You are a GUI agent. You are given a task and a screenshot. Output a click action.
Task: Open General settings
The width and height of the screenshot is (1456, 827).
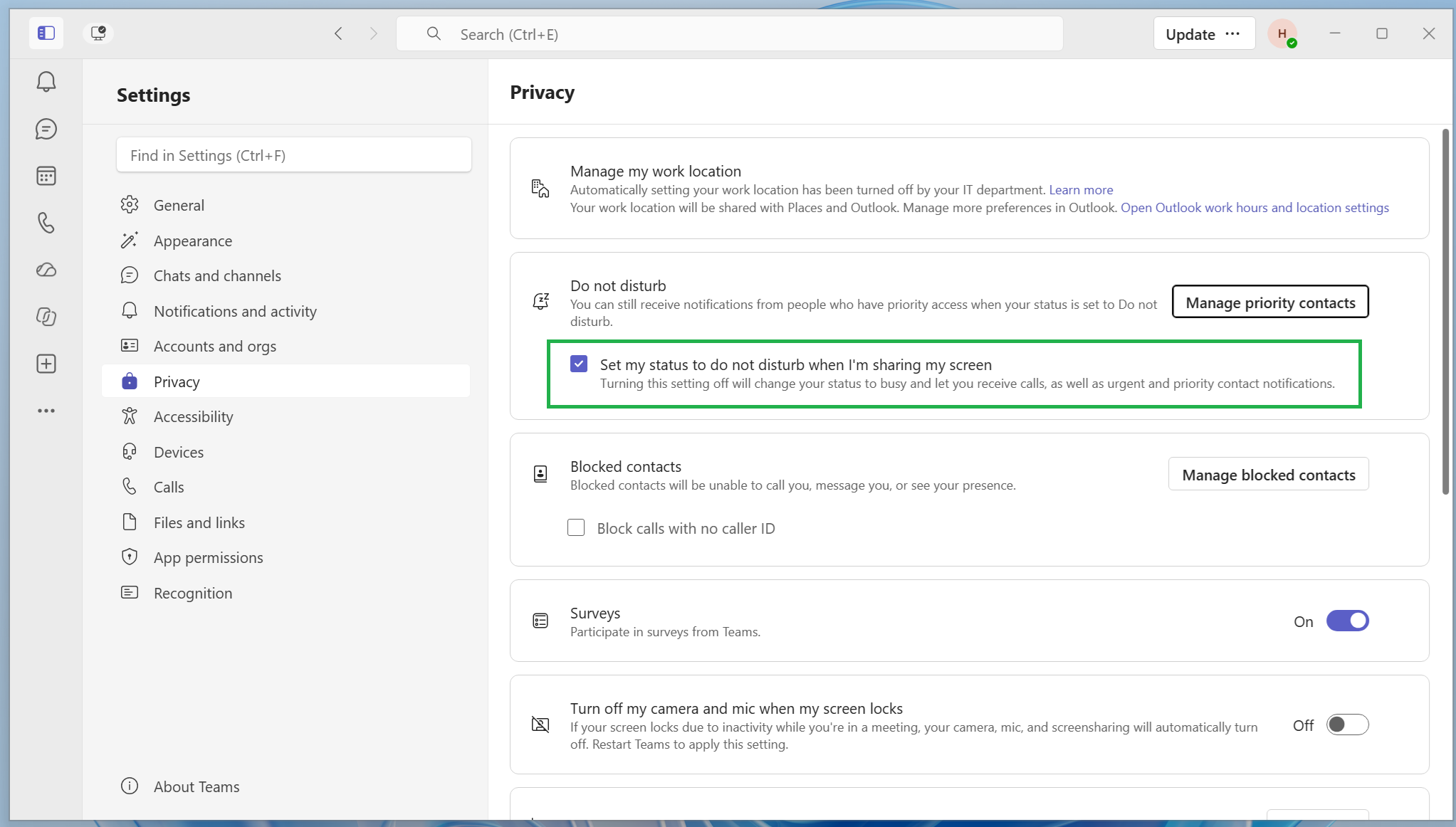(x=286, y=205)
